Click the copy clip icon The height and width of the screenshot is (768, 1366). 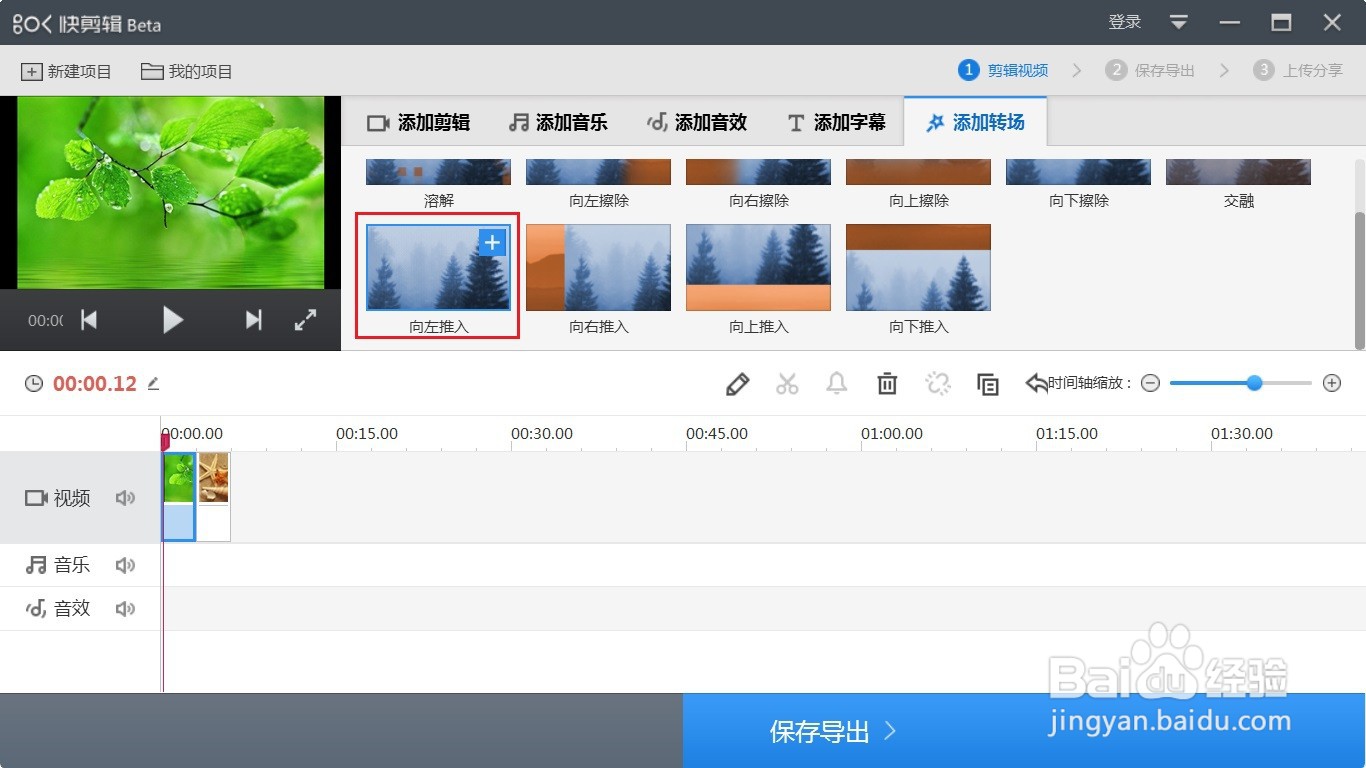point(988,383)
